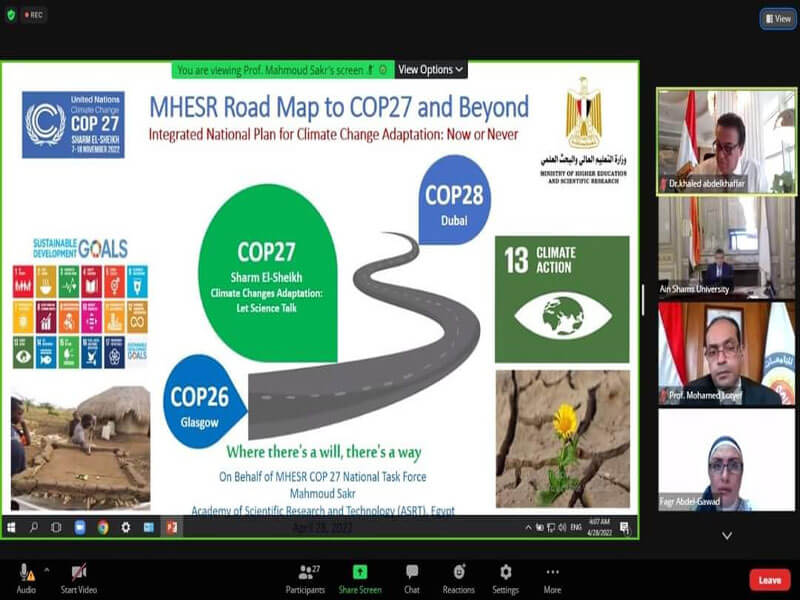Select Dr. Khaled Abdelghaffar's video tile
The height and width of the screenshot is (600, 800).
click(726, 140)
